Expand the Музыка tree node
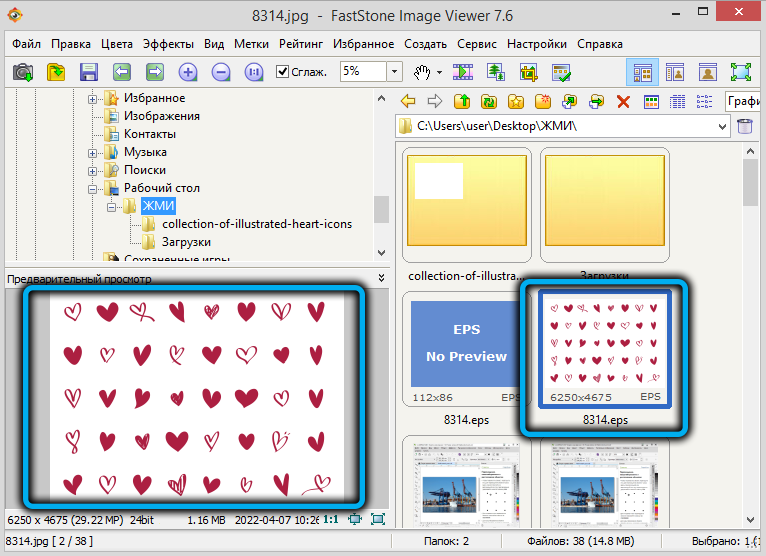 [93, 152]
